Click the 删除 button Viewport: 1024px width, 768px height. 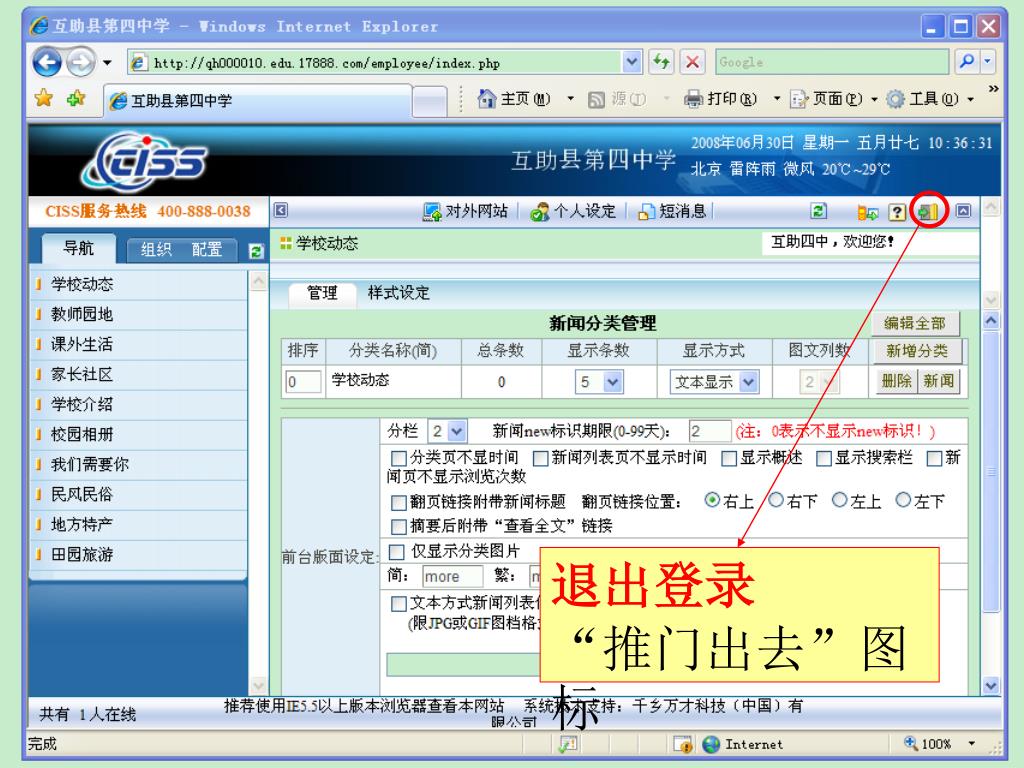(x=897, y=381)
